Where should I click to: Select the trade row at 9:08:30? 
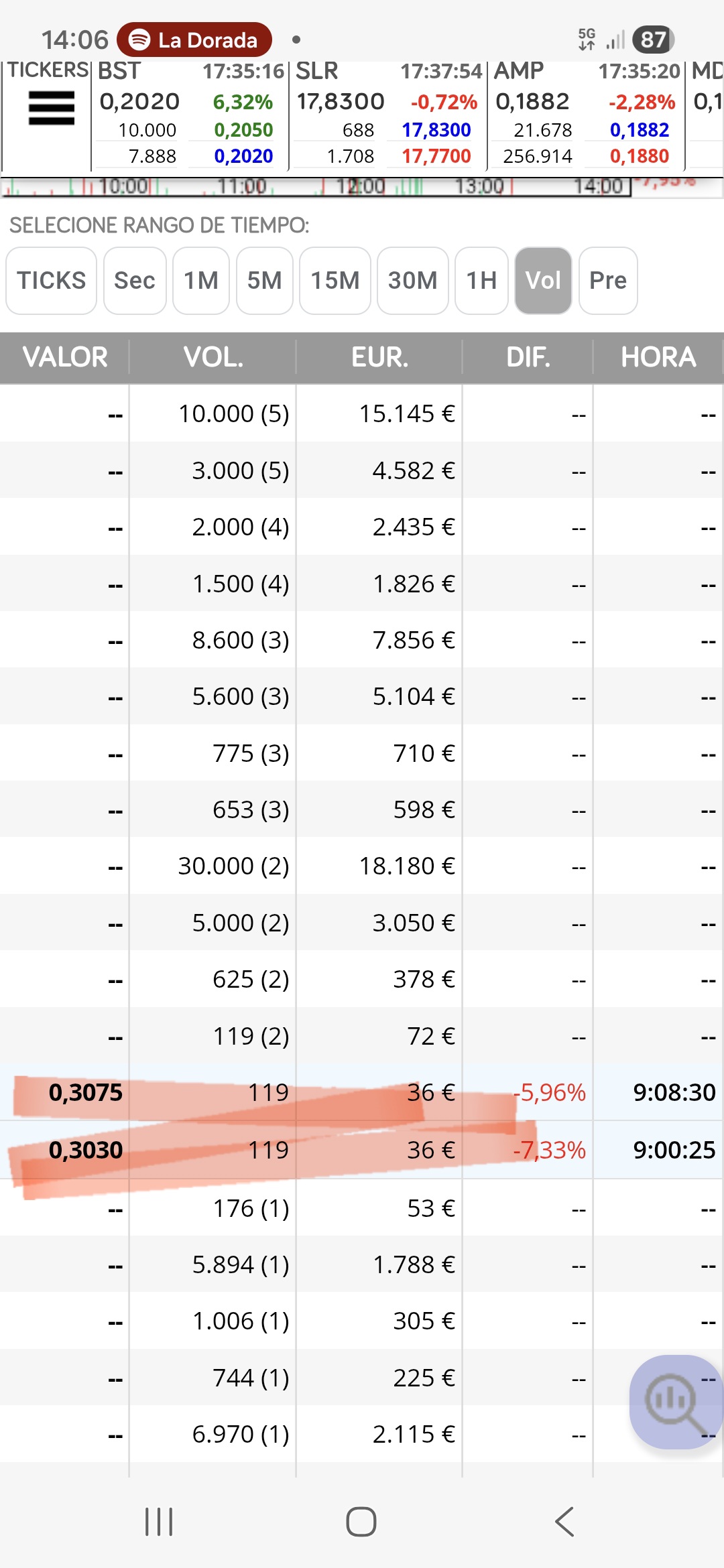[362, 1093]
